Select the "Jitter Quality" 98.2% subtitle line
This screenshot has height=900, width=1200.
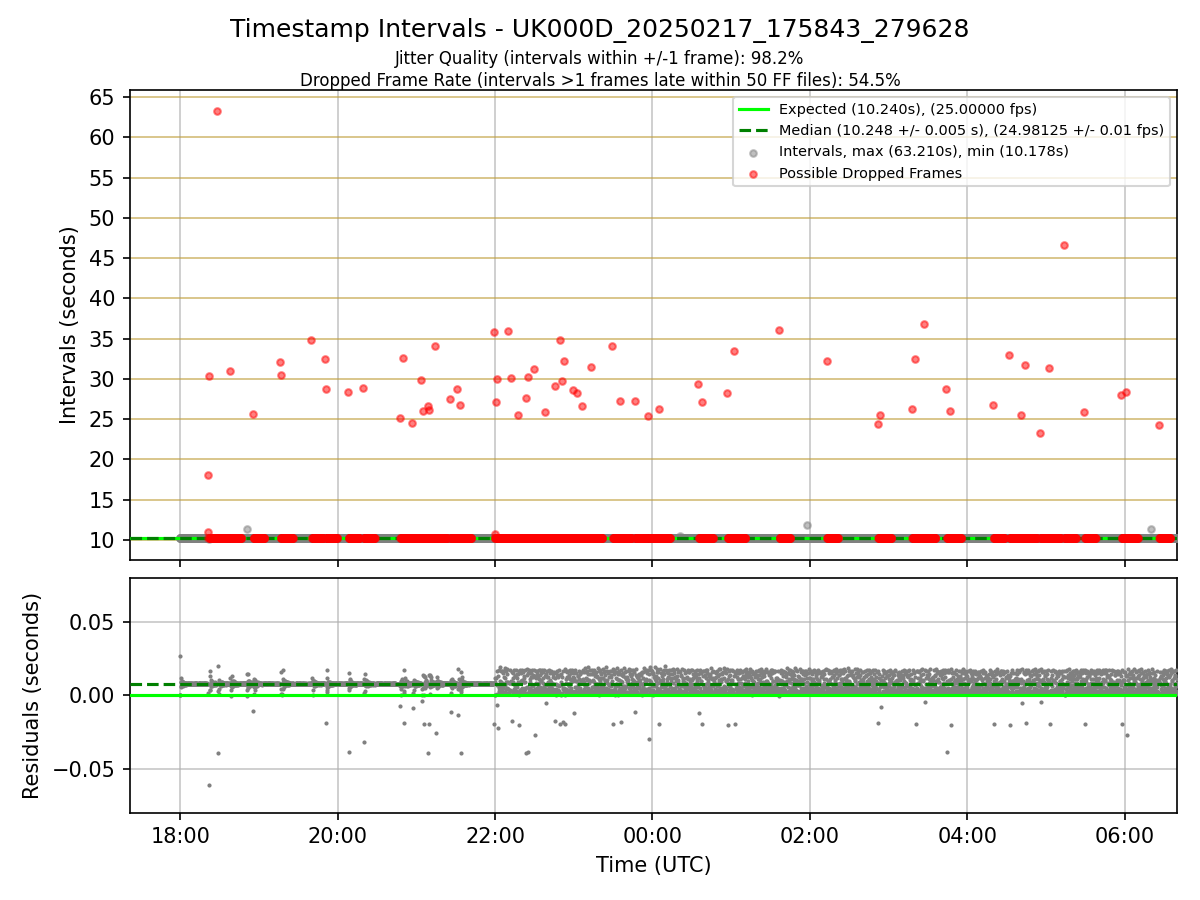pos(599,59)
